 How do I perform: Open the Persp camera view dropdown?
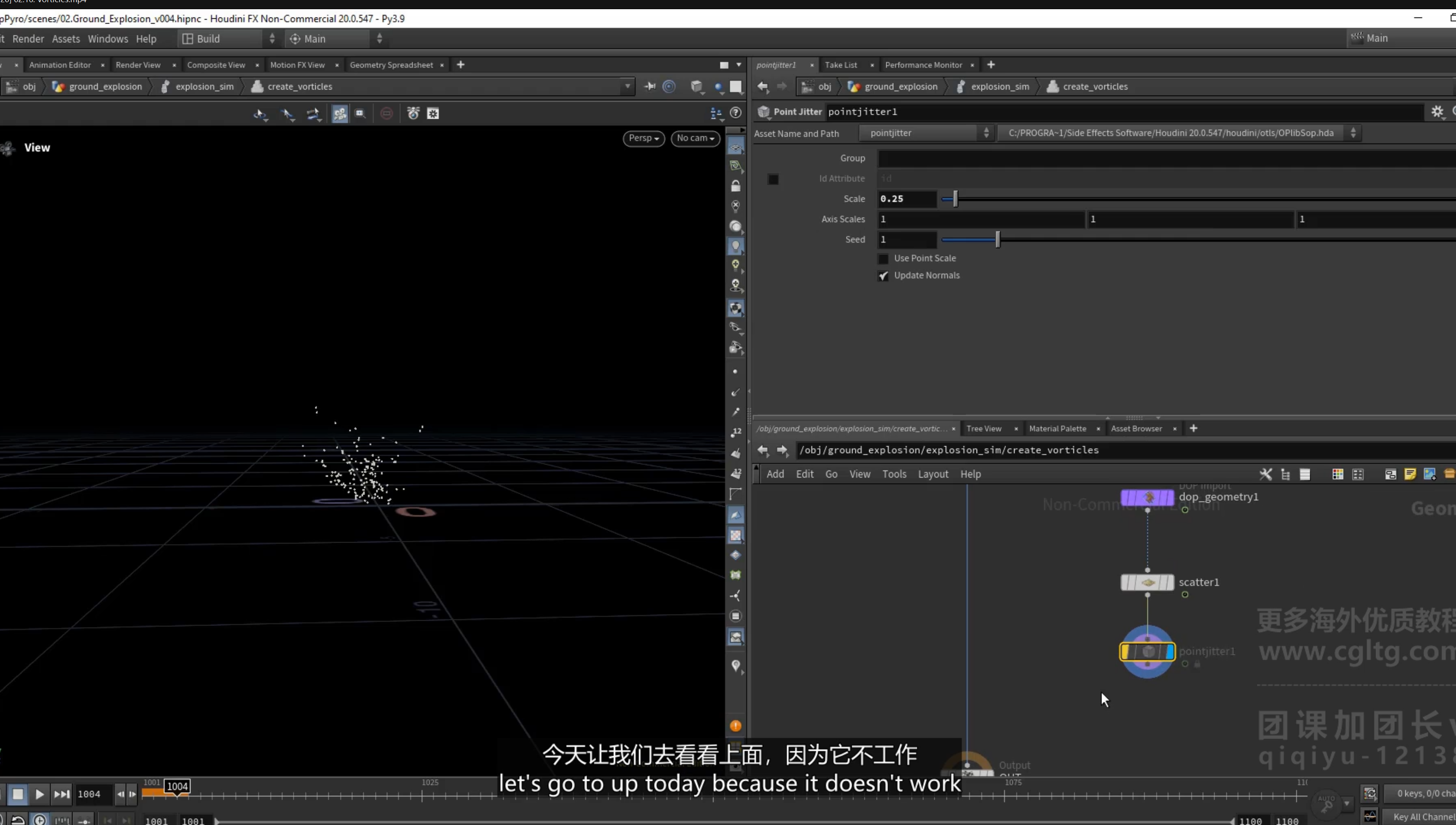(644, 138)
